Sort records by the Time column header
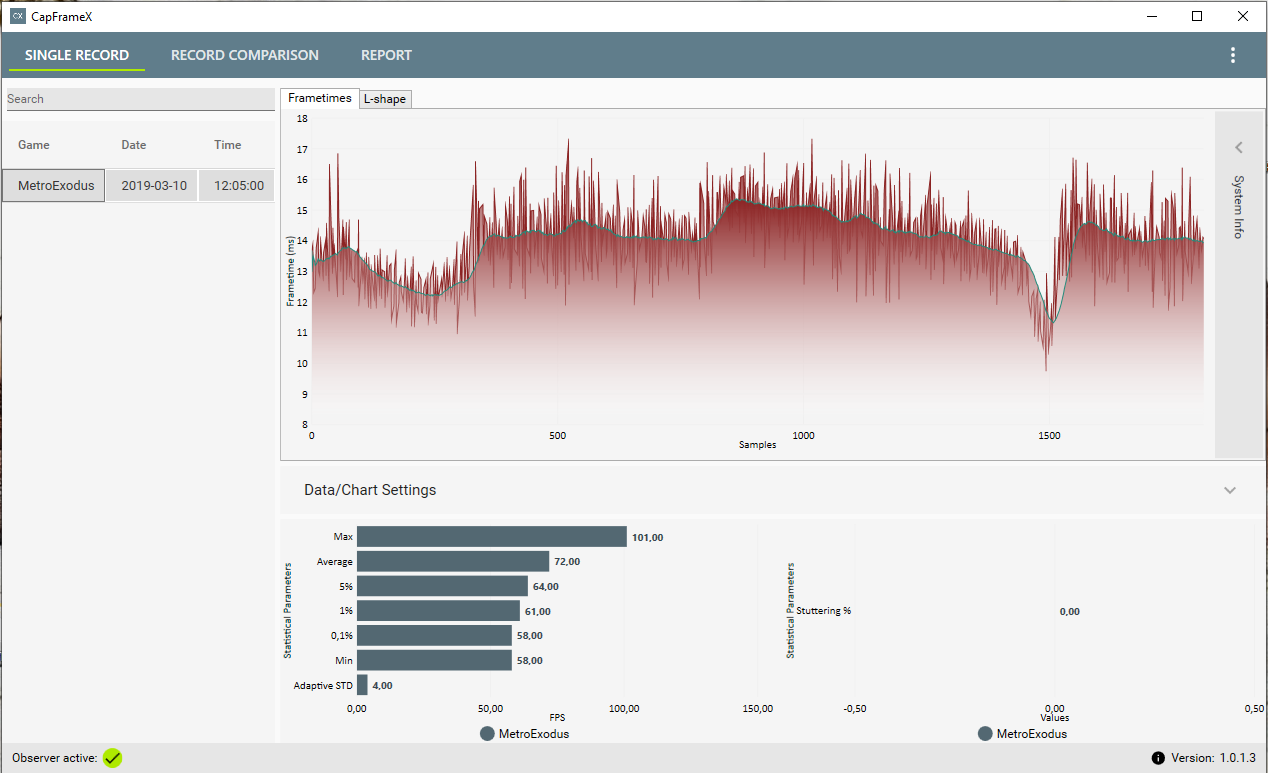1268x773 pixels. pos(228,145)
